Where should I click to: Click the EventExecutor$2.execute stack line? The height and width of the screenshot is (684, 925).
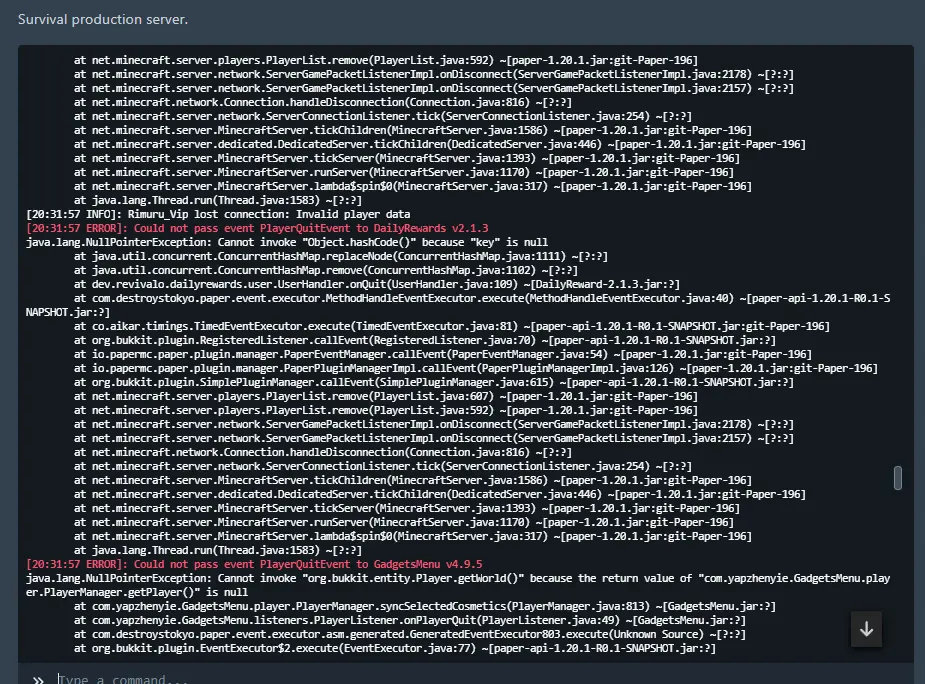click(395, 649)
